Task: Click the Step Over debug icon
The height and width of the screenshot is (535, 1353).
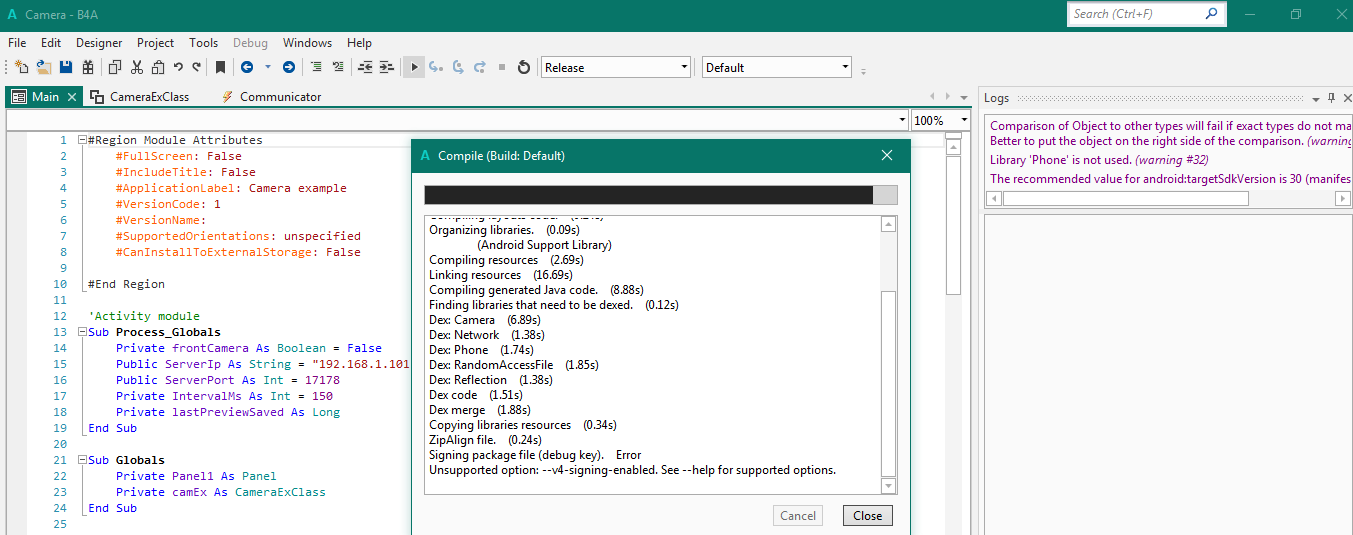Action: coord(458,67)
